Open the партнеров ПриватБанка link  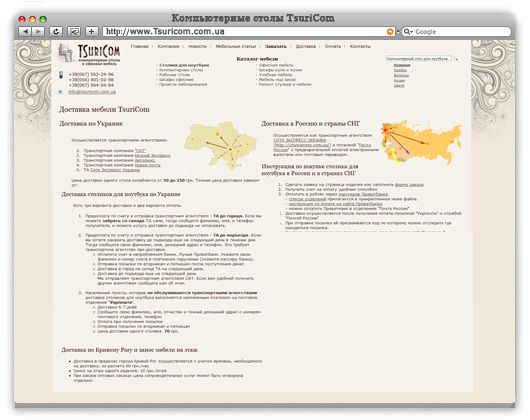tap(363, 194)
